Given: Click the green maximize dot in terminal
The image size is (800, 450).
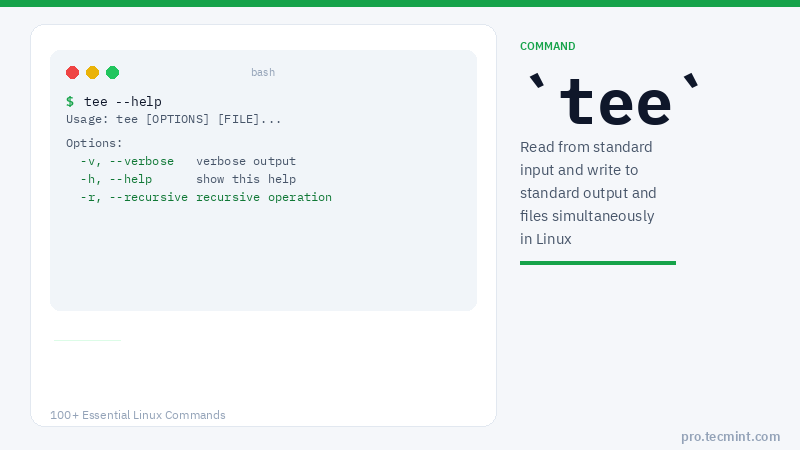Looking at the screenshot, I should [x=112, y=72].
